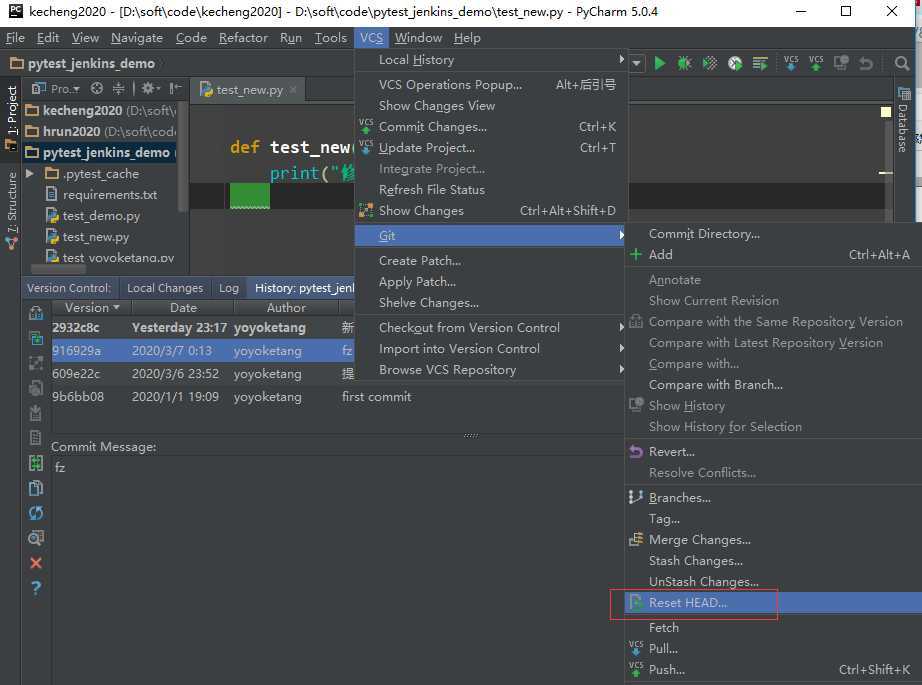This screenshot has height=685, width=922.
Task: Switch to Log tab
Action: point(229,288)
